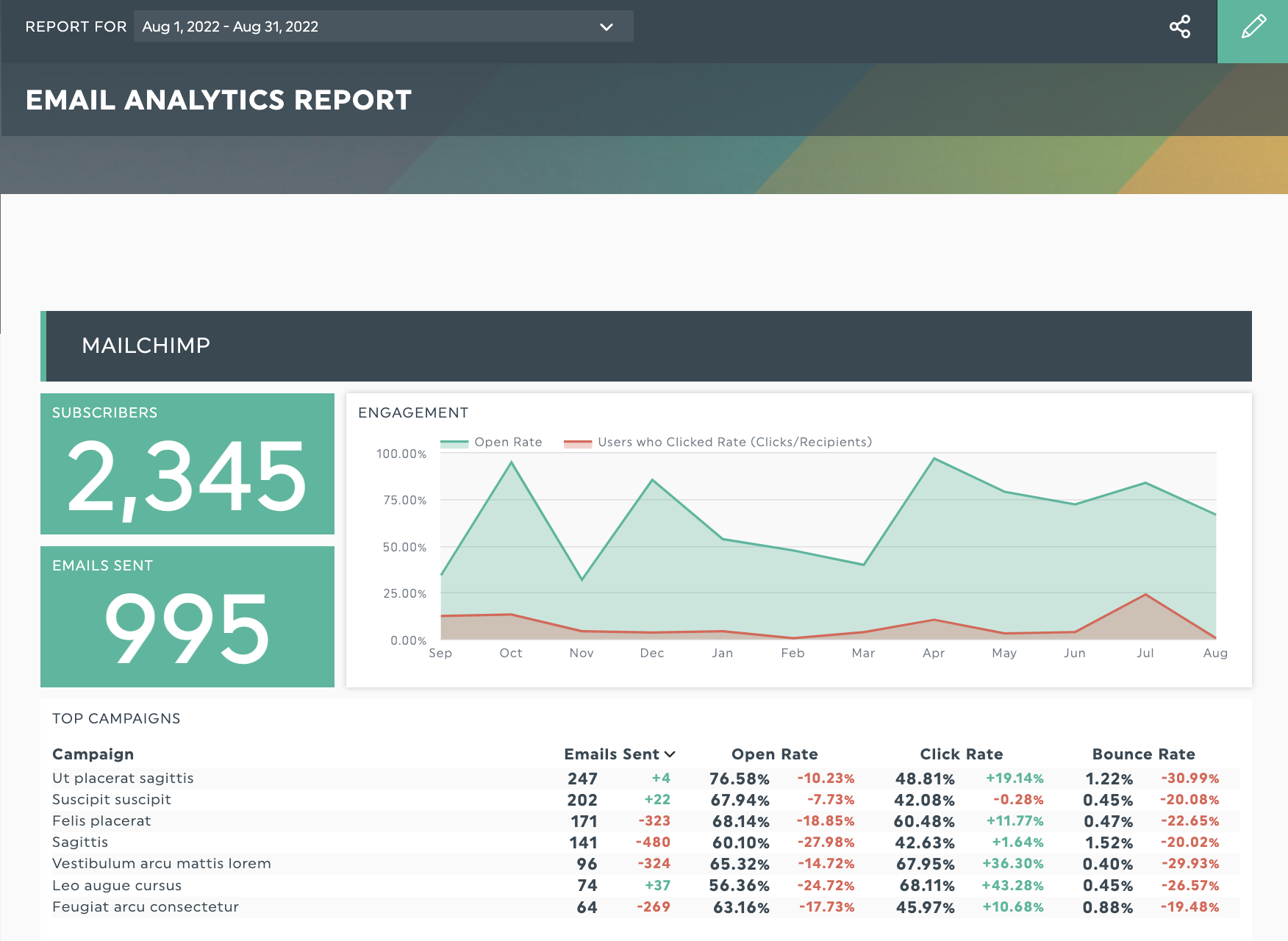
Task: Click the Open Rate green legend swatch
Action: [454, 443]
